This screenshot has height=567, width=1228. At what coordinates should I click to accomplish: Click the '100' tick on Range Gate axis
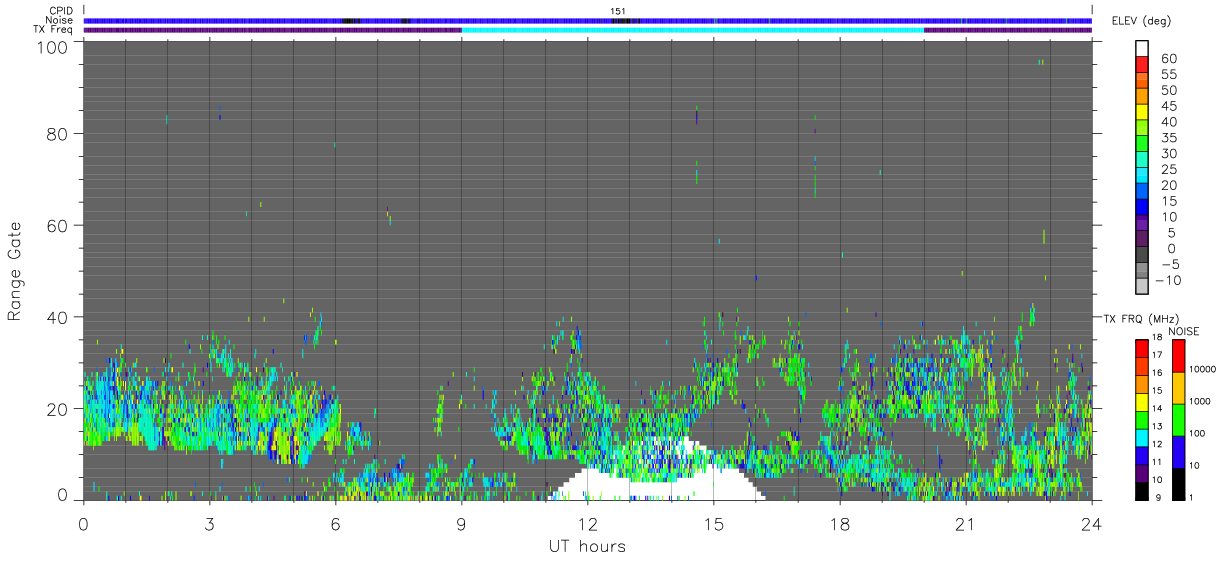(53, 47)
